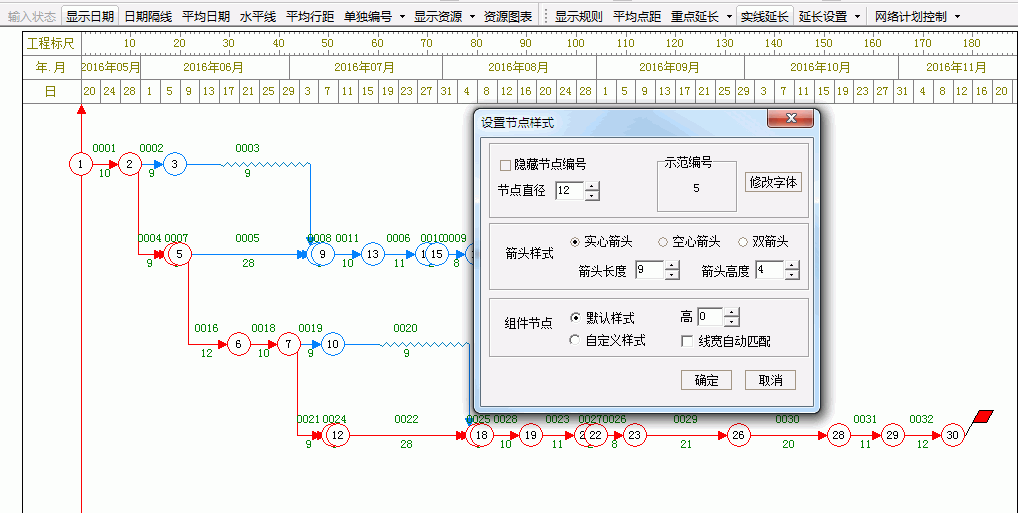Image resolution: width=1018 pixels, height=513 pixels.
Task: Click the 取消 button
Action: tap(770, 380)
